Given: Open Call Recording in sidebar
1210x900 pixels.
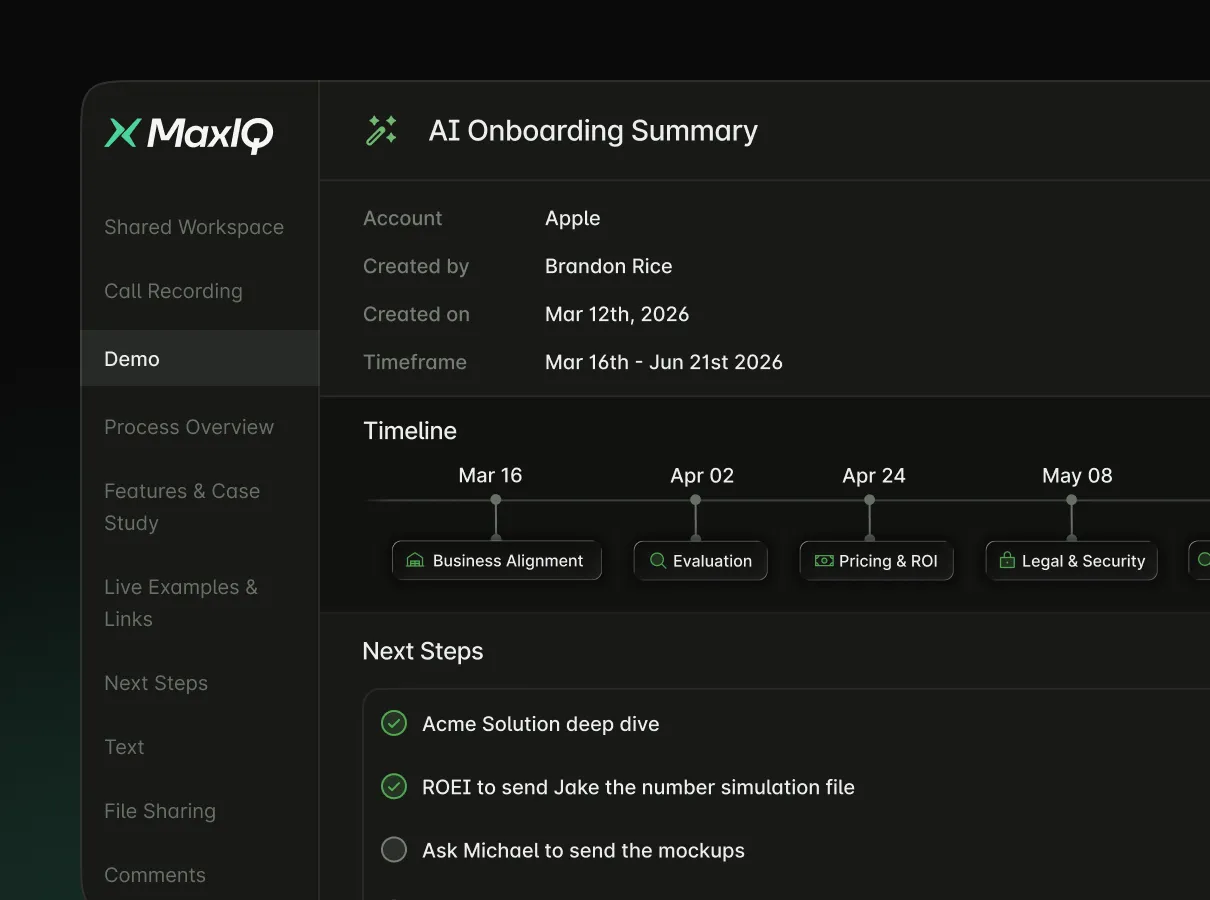Looking at the screenshot, I should (x=173, y=291).
